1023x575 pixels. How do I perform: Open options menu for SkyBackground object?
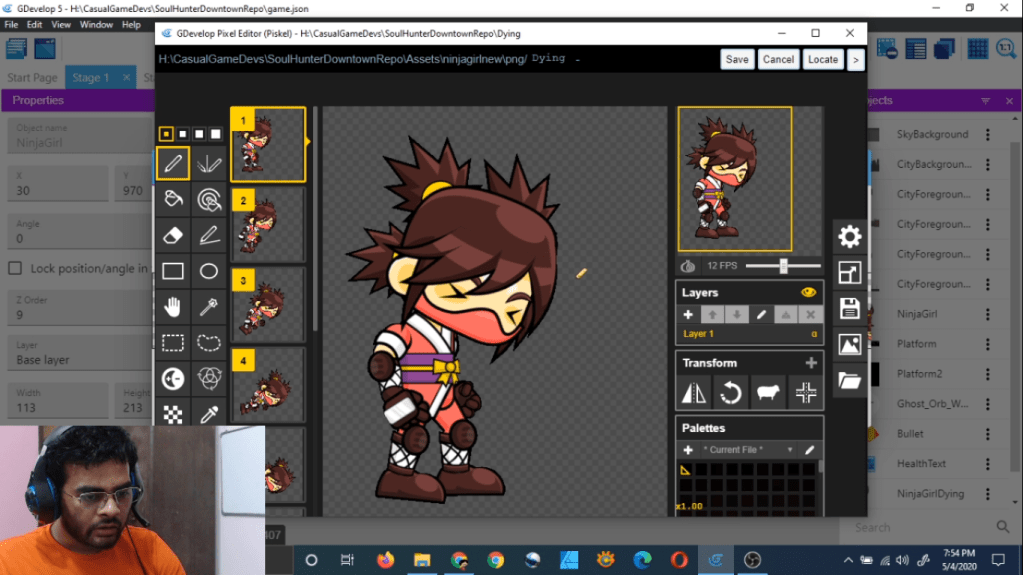coord(988,134)
